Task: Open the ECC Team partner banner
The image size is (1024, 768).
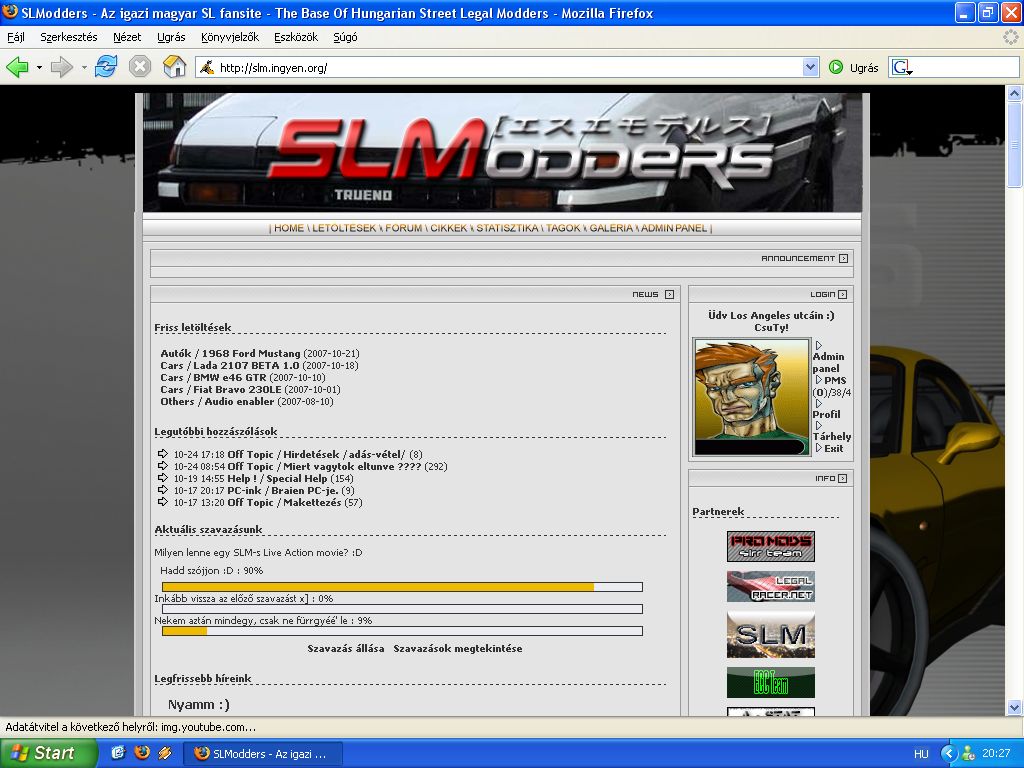Action: click(771, 682)
